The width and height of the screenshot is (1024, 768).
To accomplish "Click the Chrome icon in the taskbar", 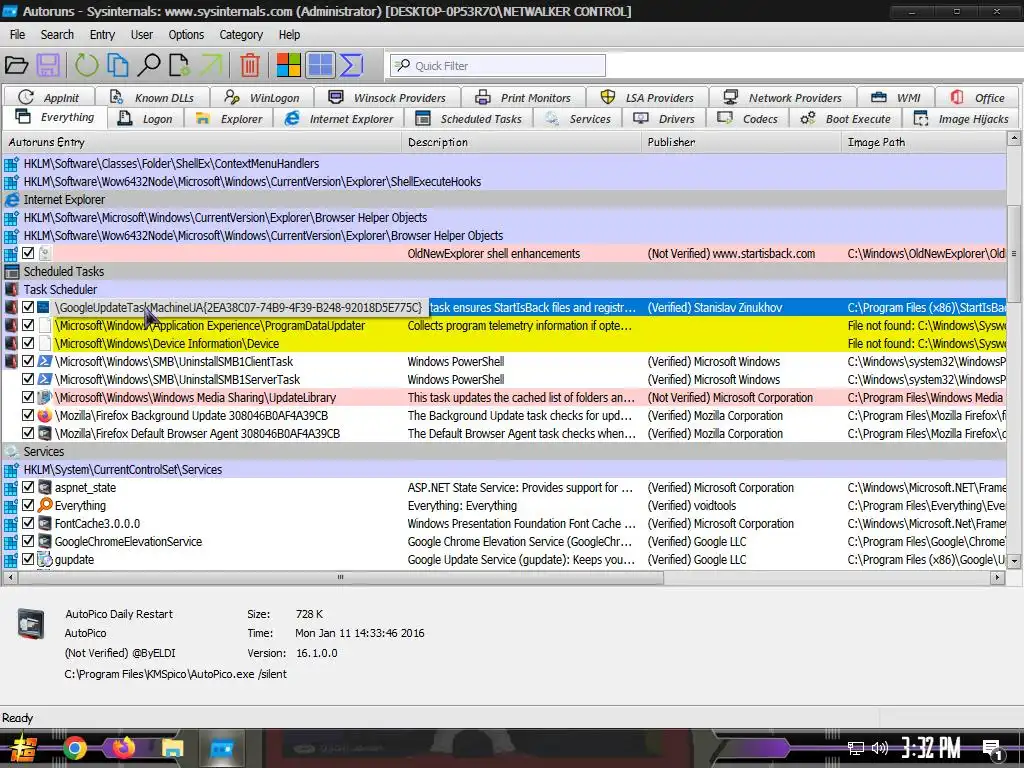I will (75, 748).
